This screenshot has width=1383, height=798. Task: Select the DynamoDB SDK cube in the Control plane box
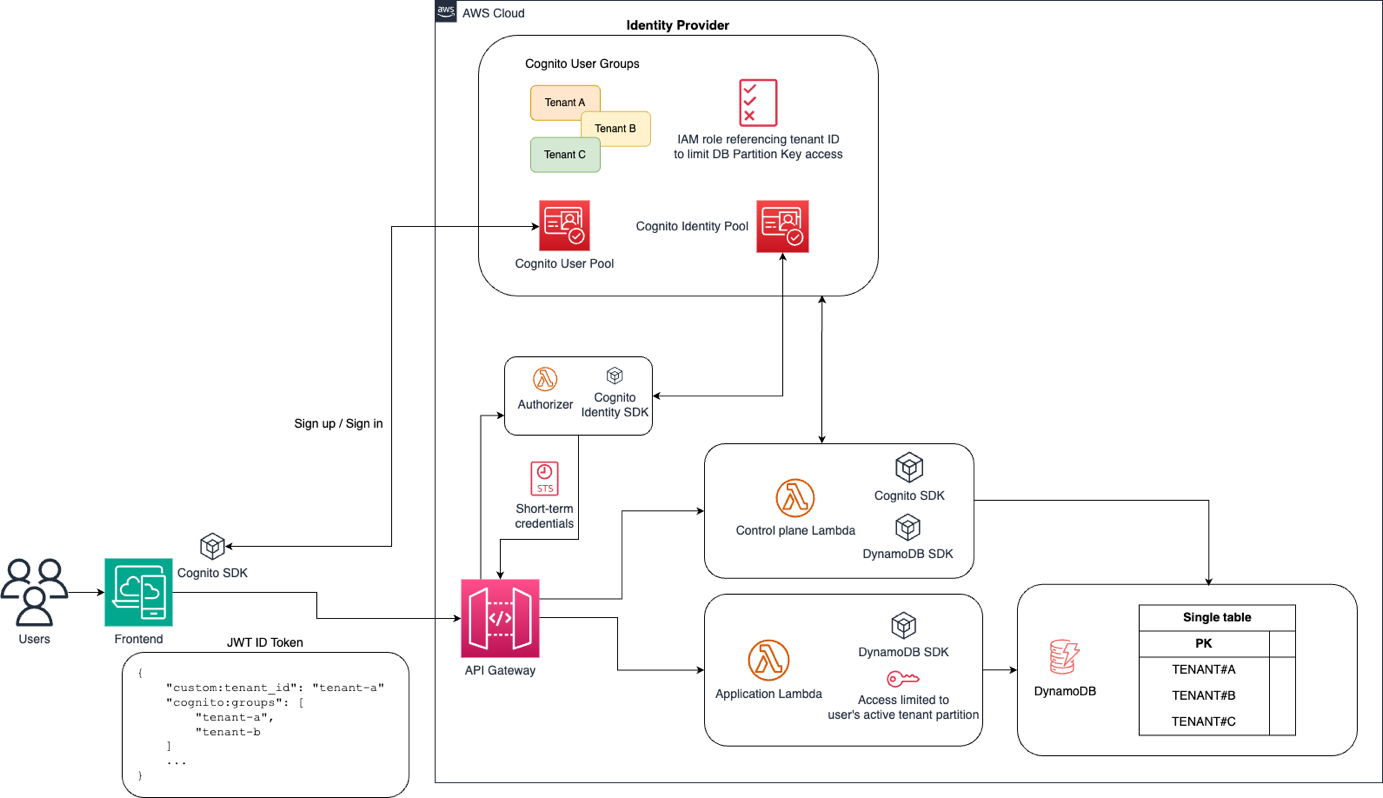907,527
